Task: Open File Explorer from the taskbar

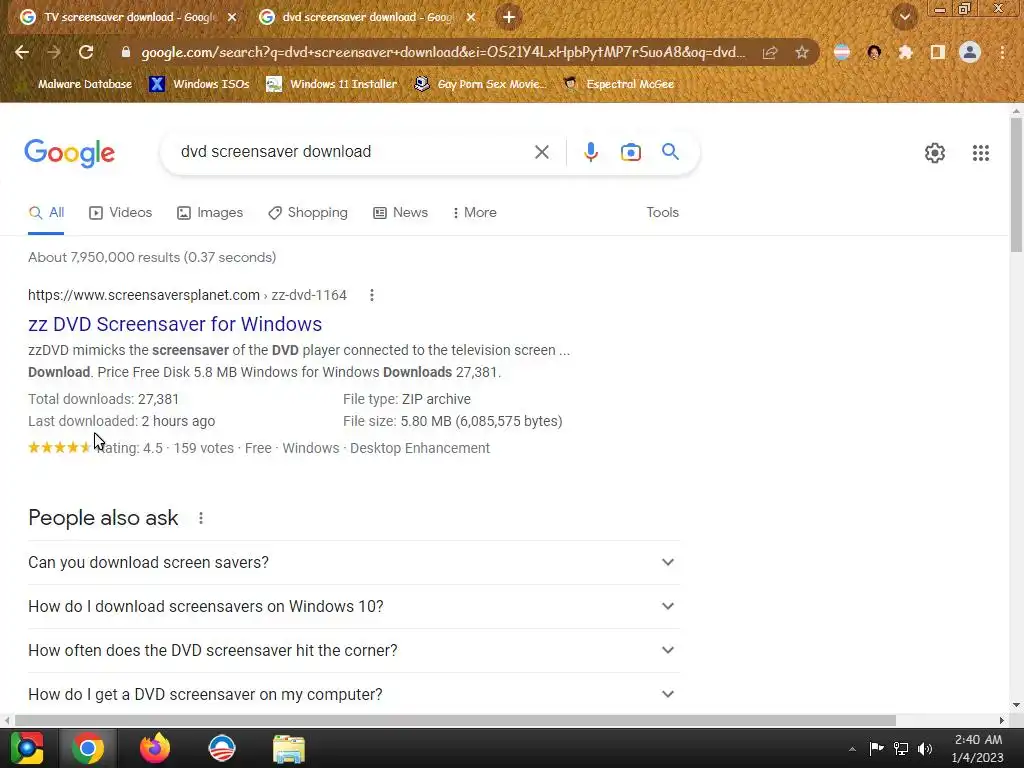Action: 289,748
